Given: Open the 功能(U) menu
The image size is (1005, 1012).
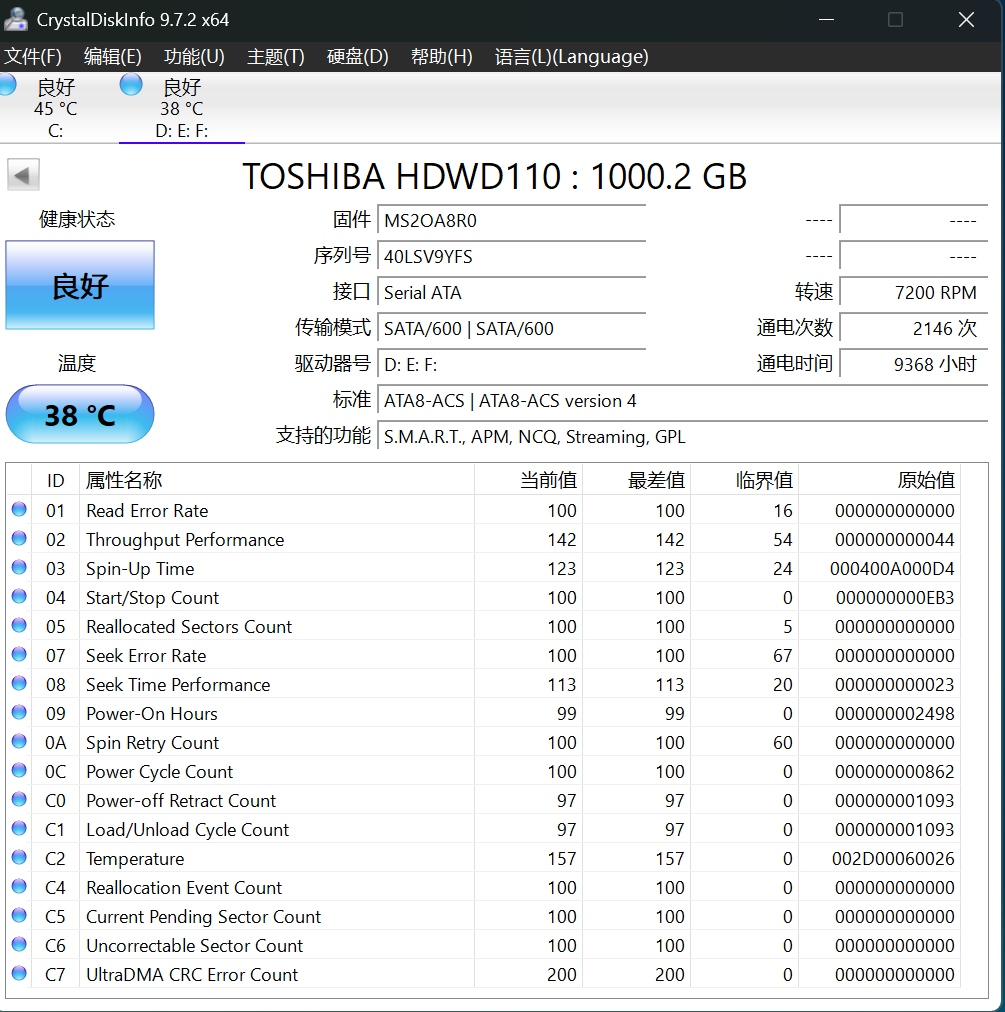Looking at the screenshot, I should pyautogui.click(x=194, y=57).
